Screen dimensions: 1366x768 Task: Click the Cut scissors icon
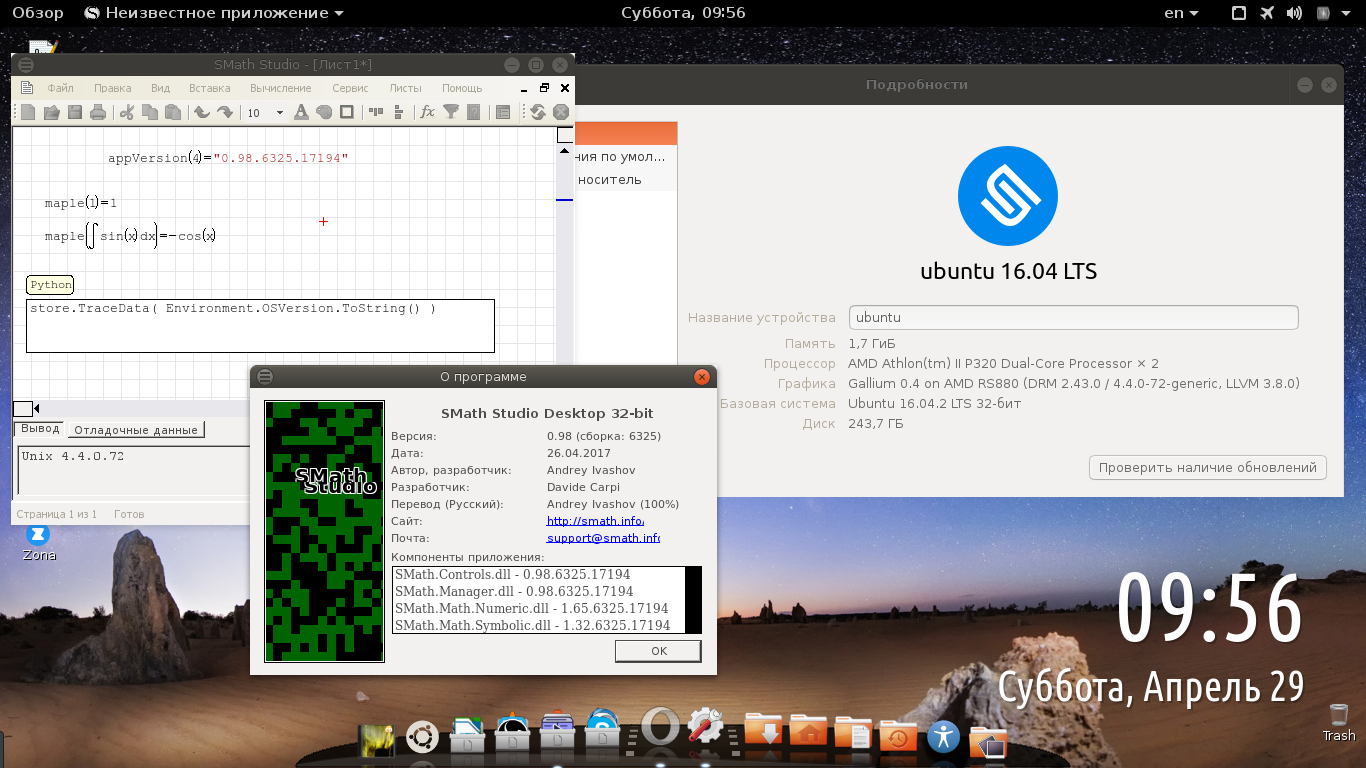pyautogui.click(x=127, y=113)
